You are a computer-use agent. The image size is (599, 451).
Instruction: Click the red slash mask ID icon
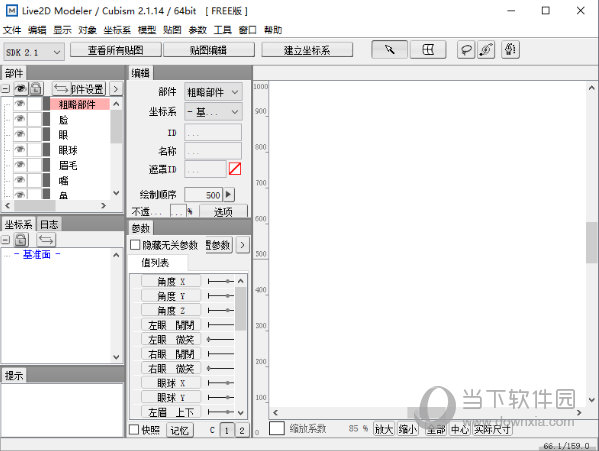coord(235,169)
